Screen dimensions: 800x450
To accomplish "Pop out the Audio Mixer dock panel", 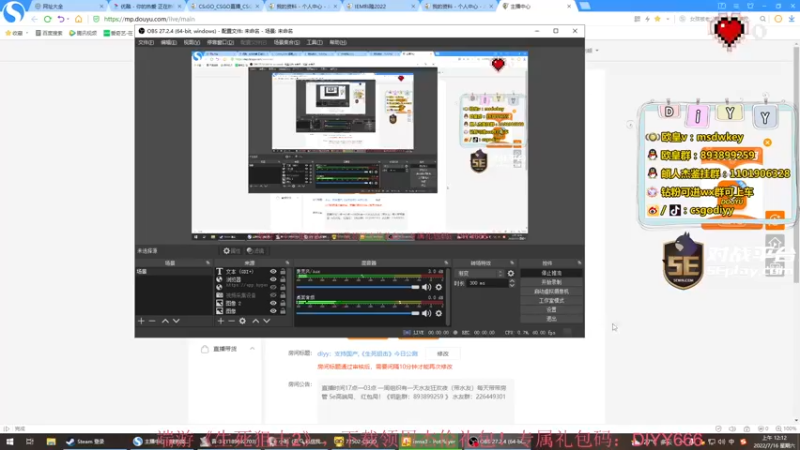I will pos(446,263).
